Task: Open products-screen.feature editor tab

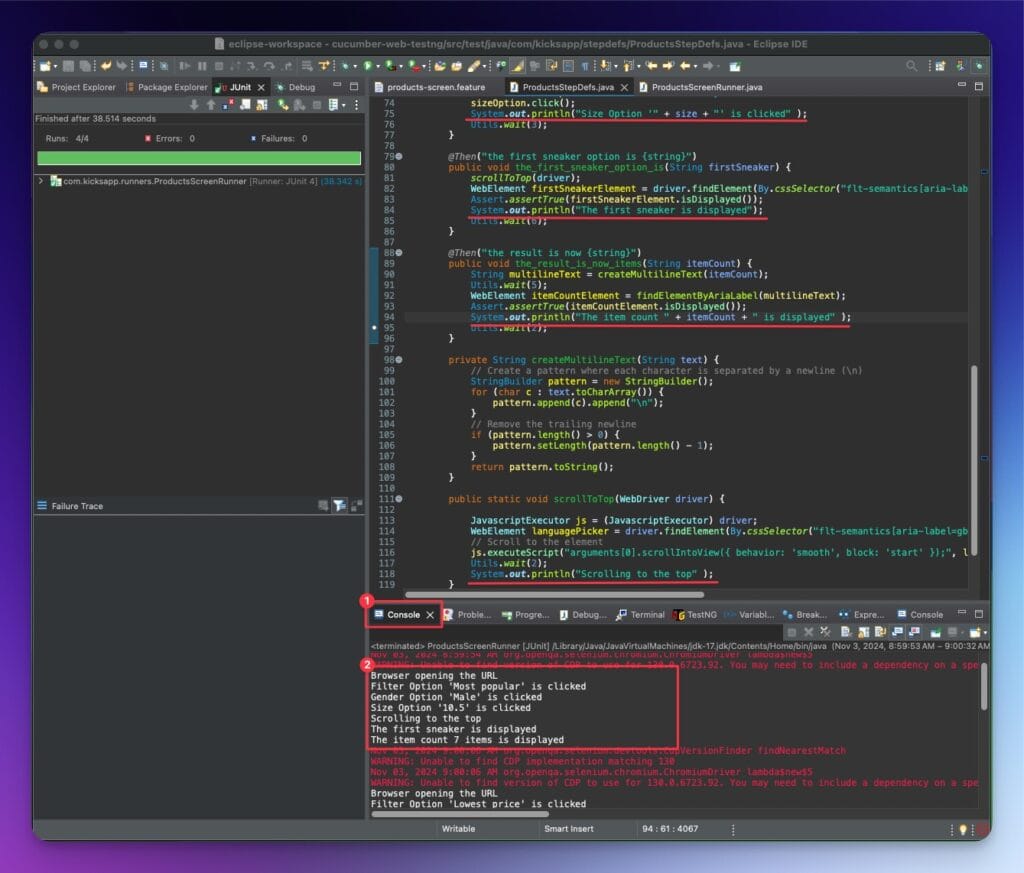Action: pos(430,87)
